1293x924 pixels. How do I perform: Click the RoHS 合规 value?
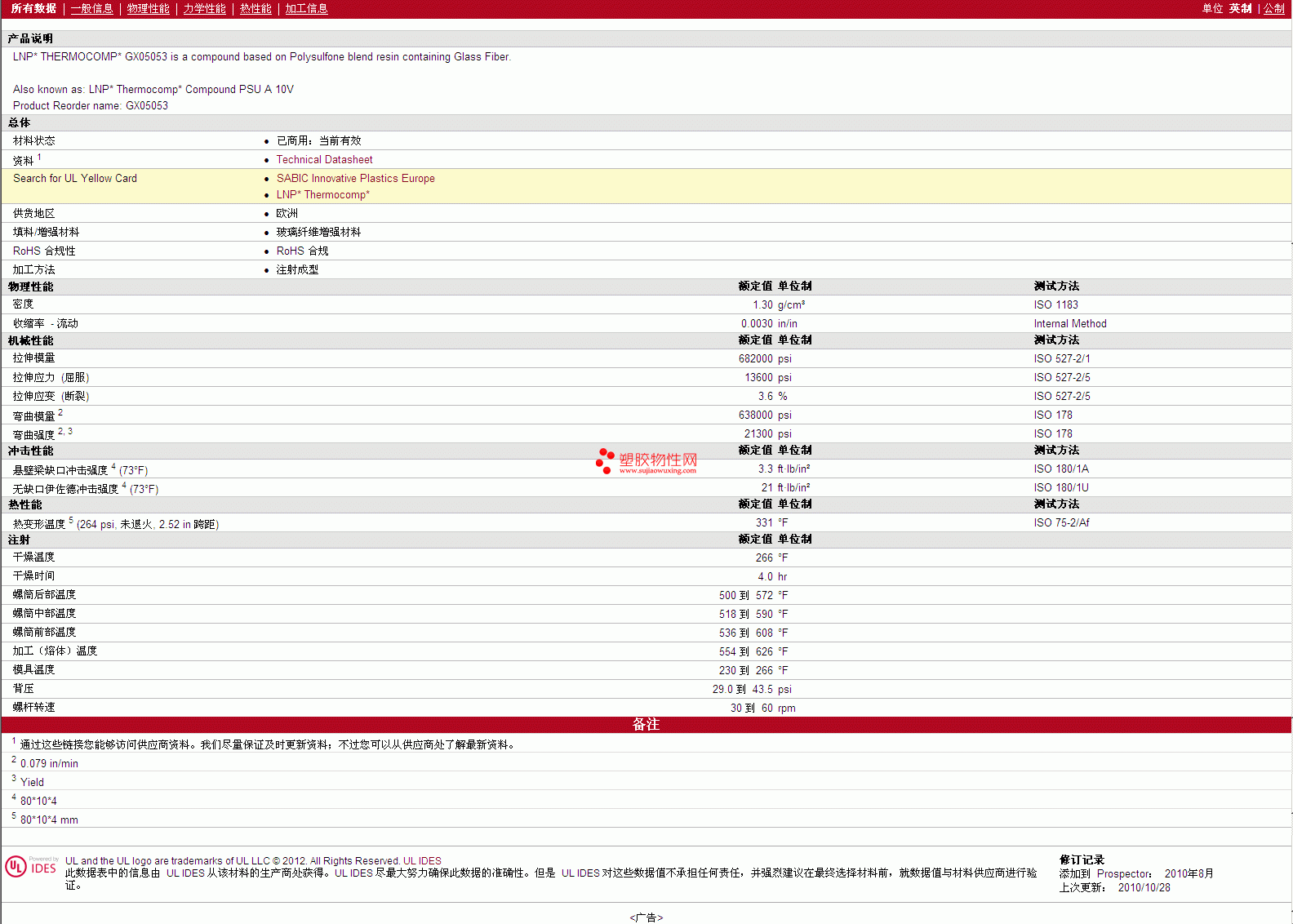coord(302,251)
